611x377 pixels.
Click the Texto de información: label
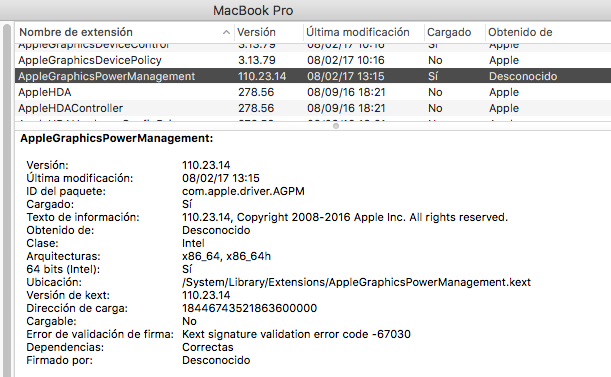click(x=83, y=217)
